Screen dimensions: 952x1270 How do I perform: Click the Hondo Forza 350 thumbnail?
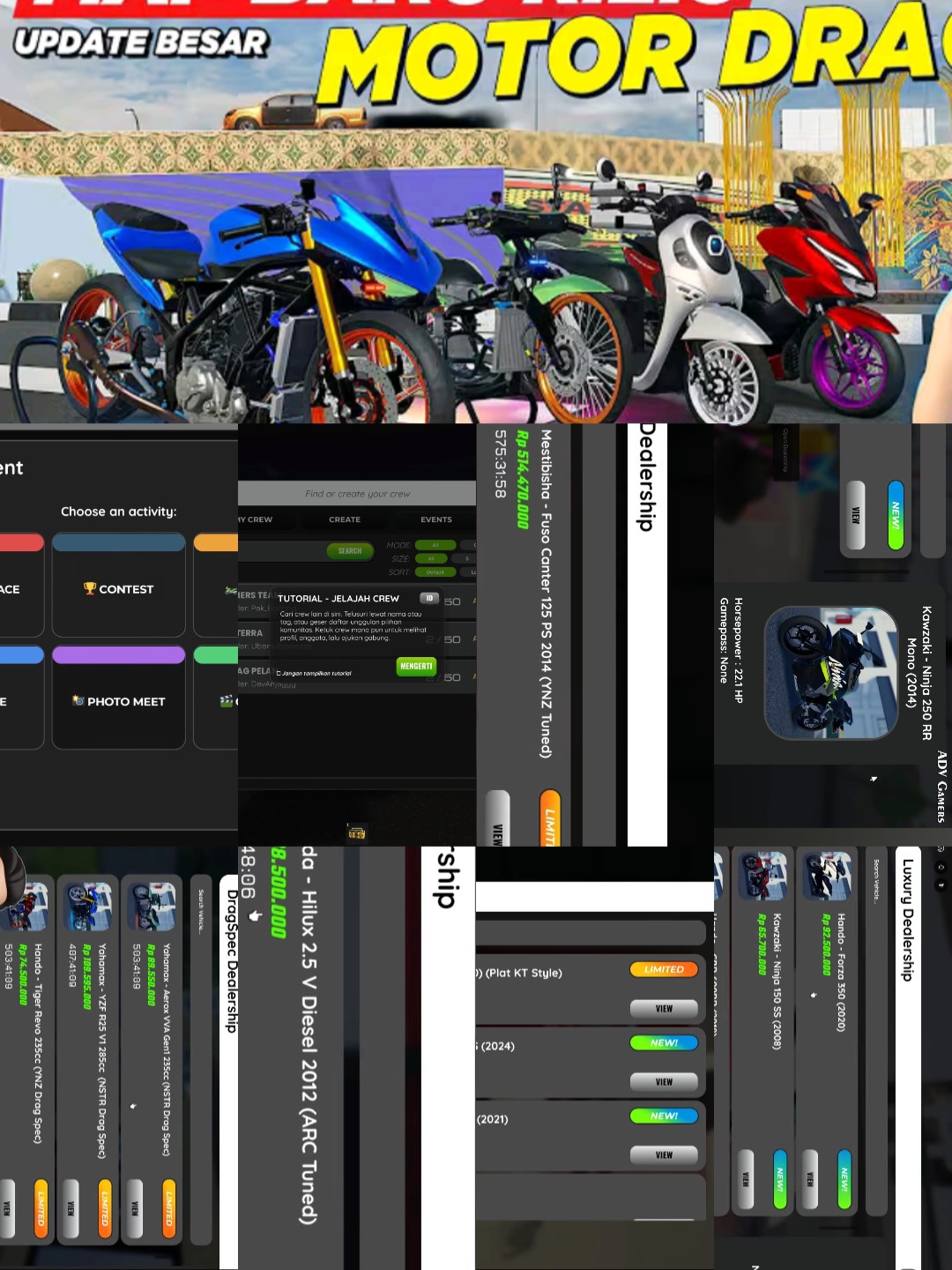pos(828,876)
